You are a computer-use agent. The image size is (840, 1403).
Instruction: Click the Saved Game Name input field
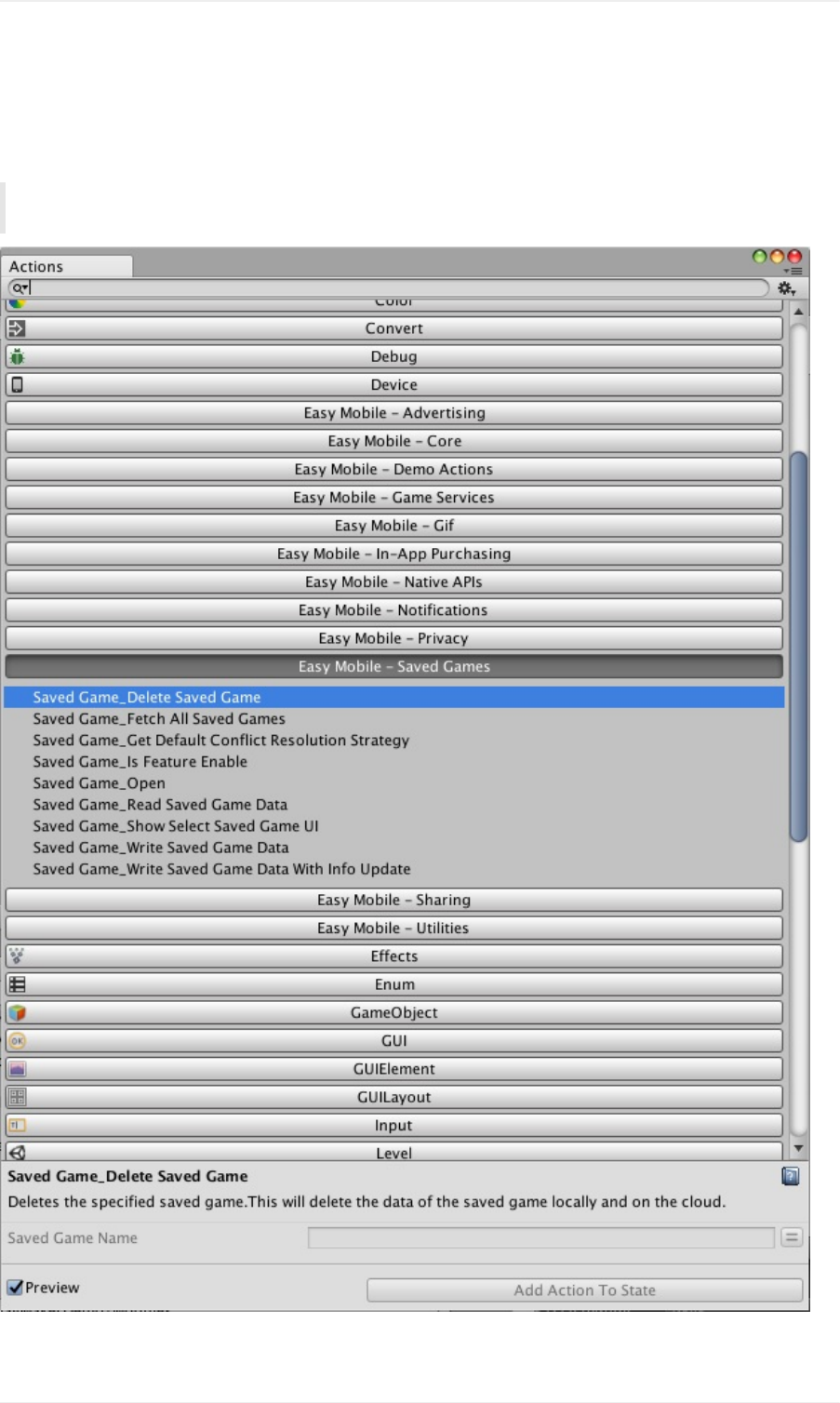click(540, 1237)
